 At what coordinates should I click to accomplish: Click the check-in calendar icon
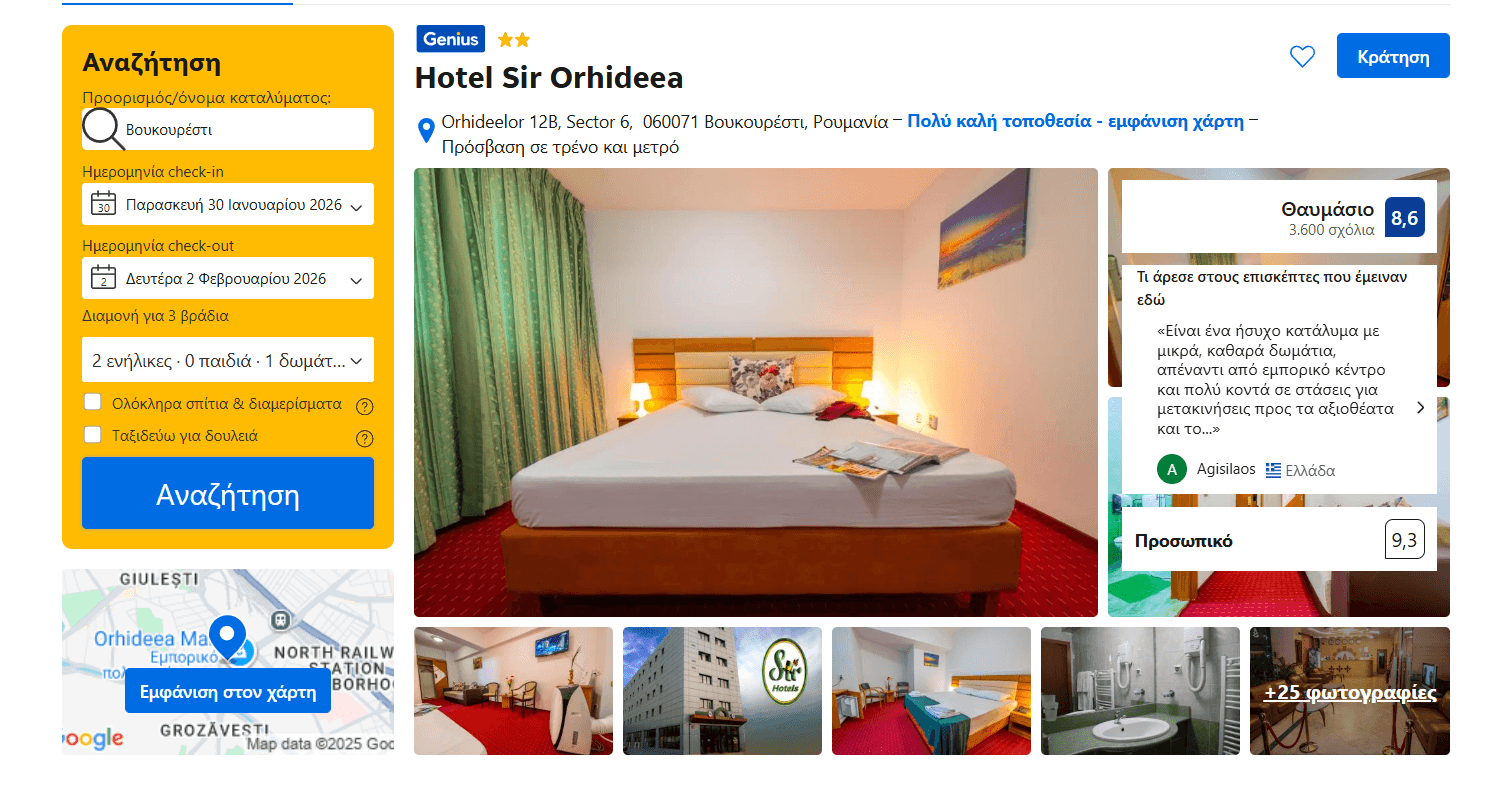coord(103,204)
